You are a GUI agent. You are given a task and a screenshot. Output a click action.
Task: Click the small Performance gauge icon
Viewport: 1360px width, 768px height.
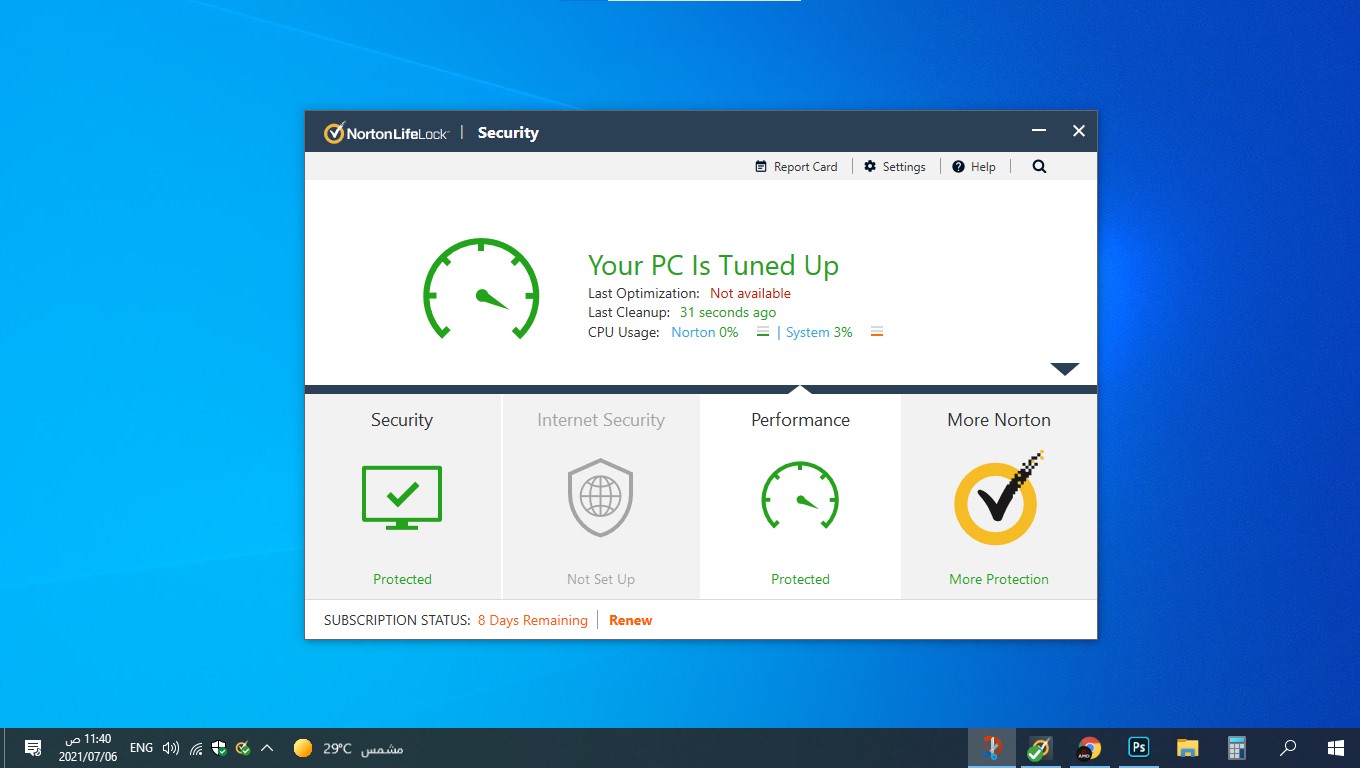(x=800, y=495)
